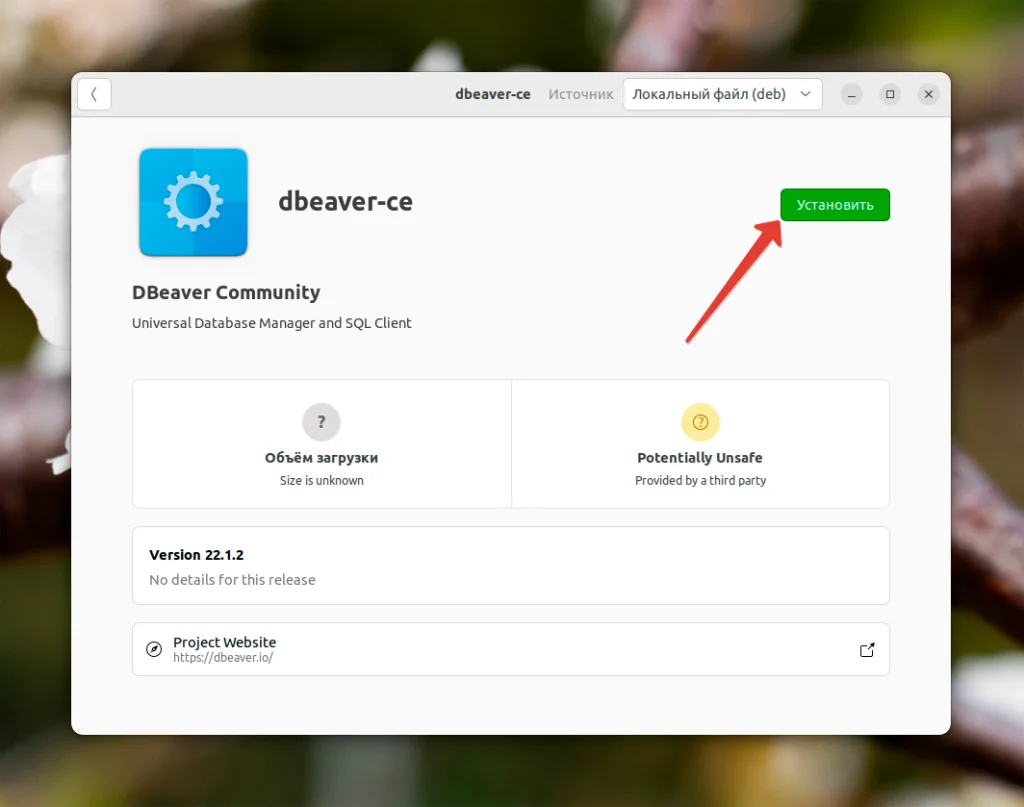
Task: Open the external link icon for Project Website
Action: pyautogui.click(x=867, y=649)
